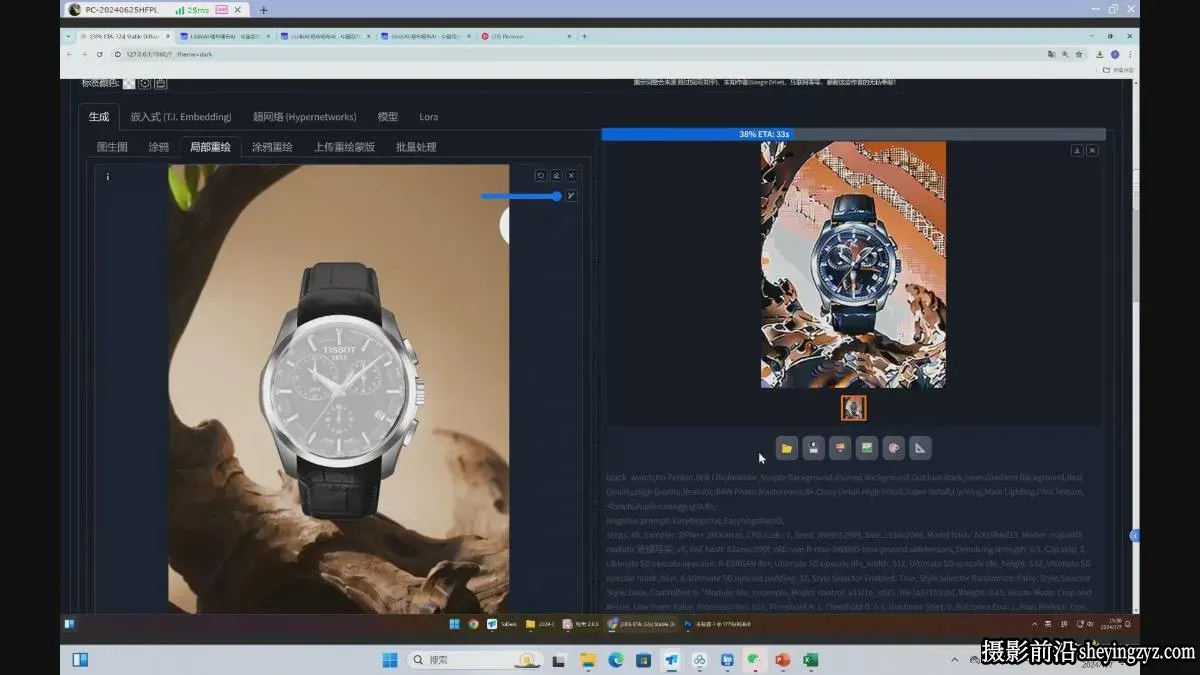Open Excel from the Windows taskbar
Image resolution: width=1200 pixels, height=675 pixels.
[x=811, y=660]
